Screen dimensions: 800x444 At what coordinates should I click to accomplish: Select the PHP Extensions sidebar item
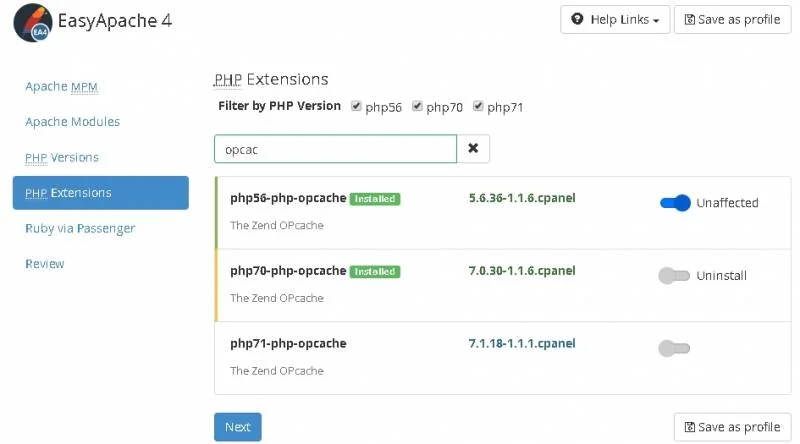click(100, 193)
